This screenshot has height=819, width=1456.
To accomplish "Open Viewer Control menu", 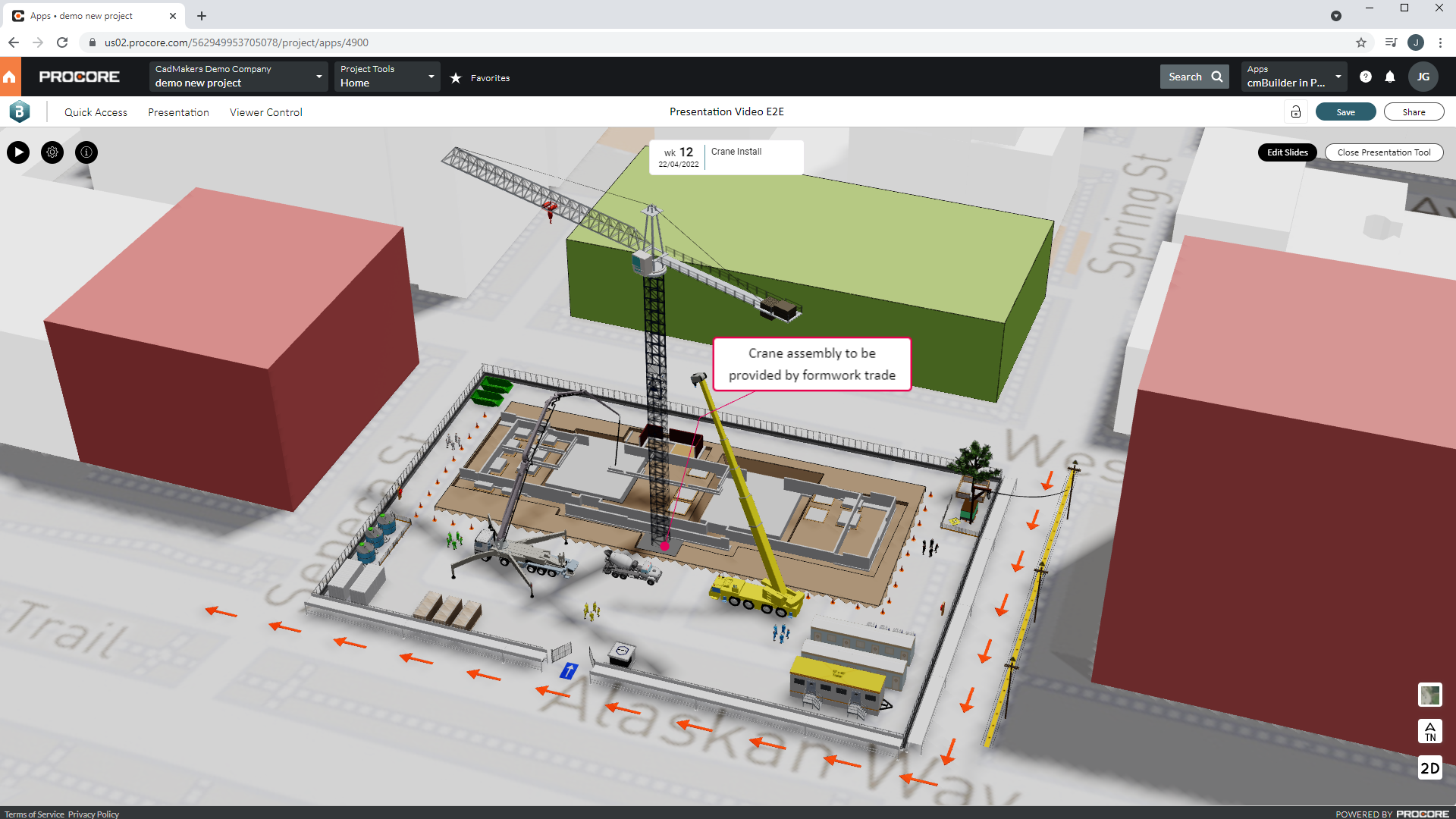I will tap(266, 112).
